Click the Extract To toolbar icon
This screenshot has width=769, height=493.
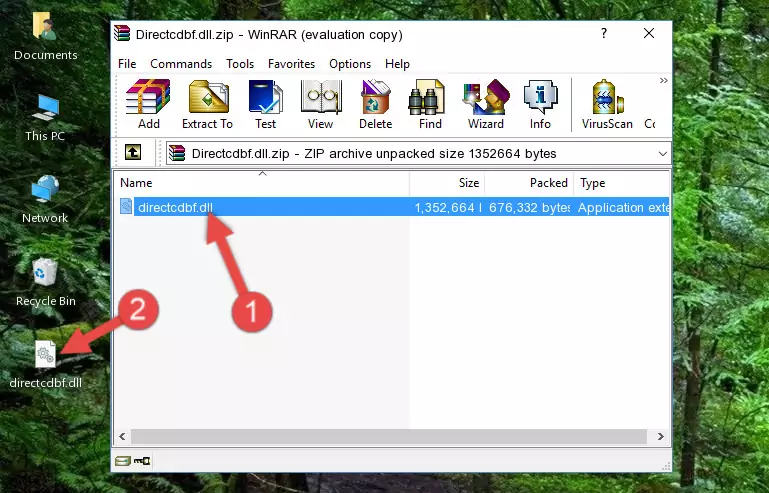point(207,104)
